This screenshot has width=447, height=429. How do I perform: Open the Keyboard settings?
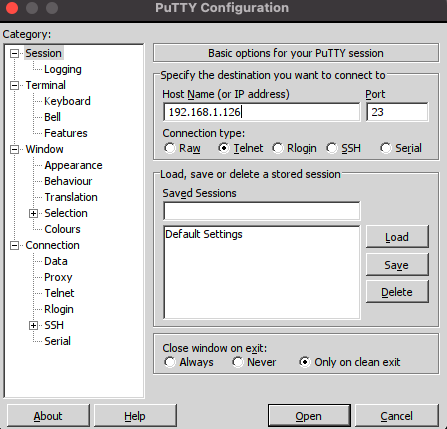(67, 101)
